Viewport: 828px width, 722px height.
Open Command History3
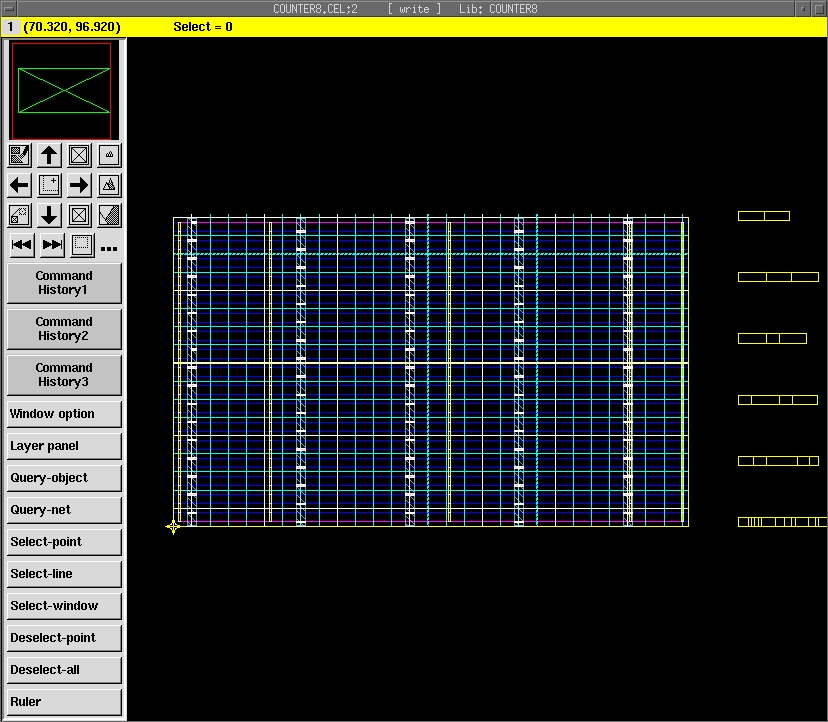pos(64,375)
